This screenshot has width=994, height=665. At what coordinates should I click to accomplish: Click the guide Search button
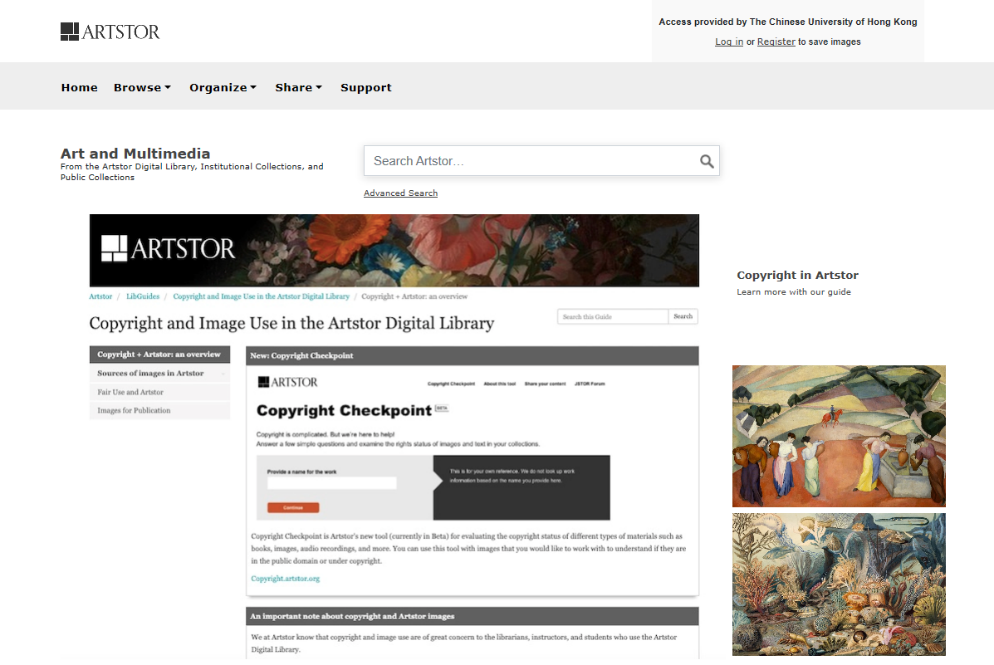(683, 316)
